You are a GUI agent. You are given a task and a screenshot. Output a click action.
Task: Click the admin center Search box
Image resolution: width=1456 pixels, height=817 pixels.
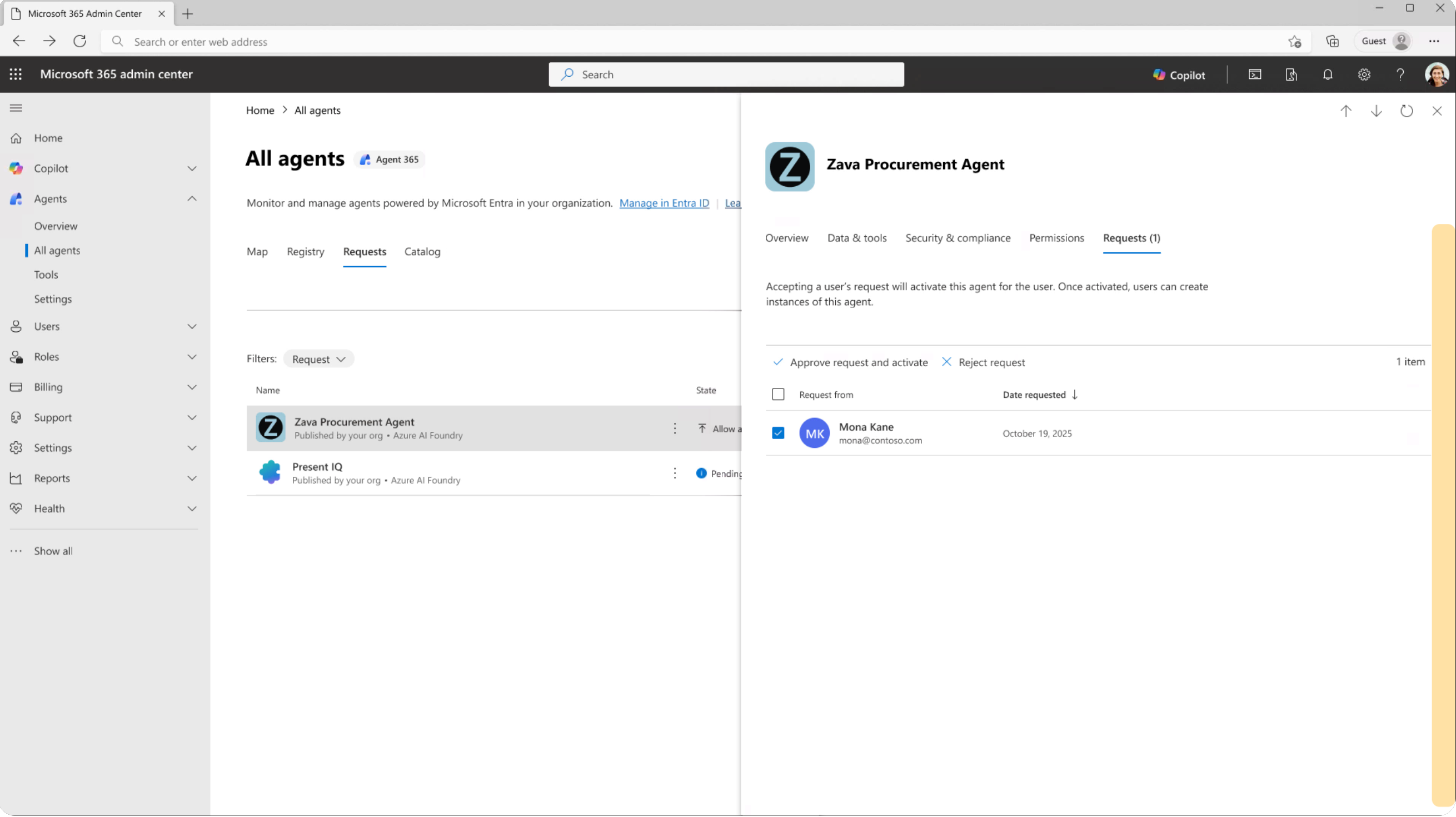click(x=726, y=74)
